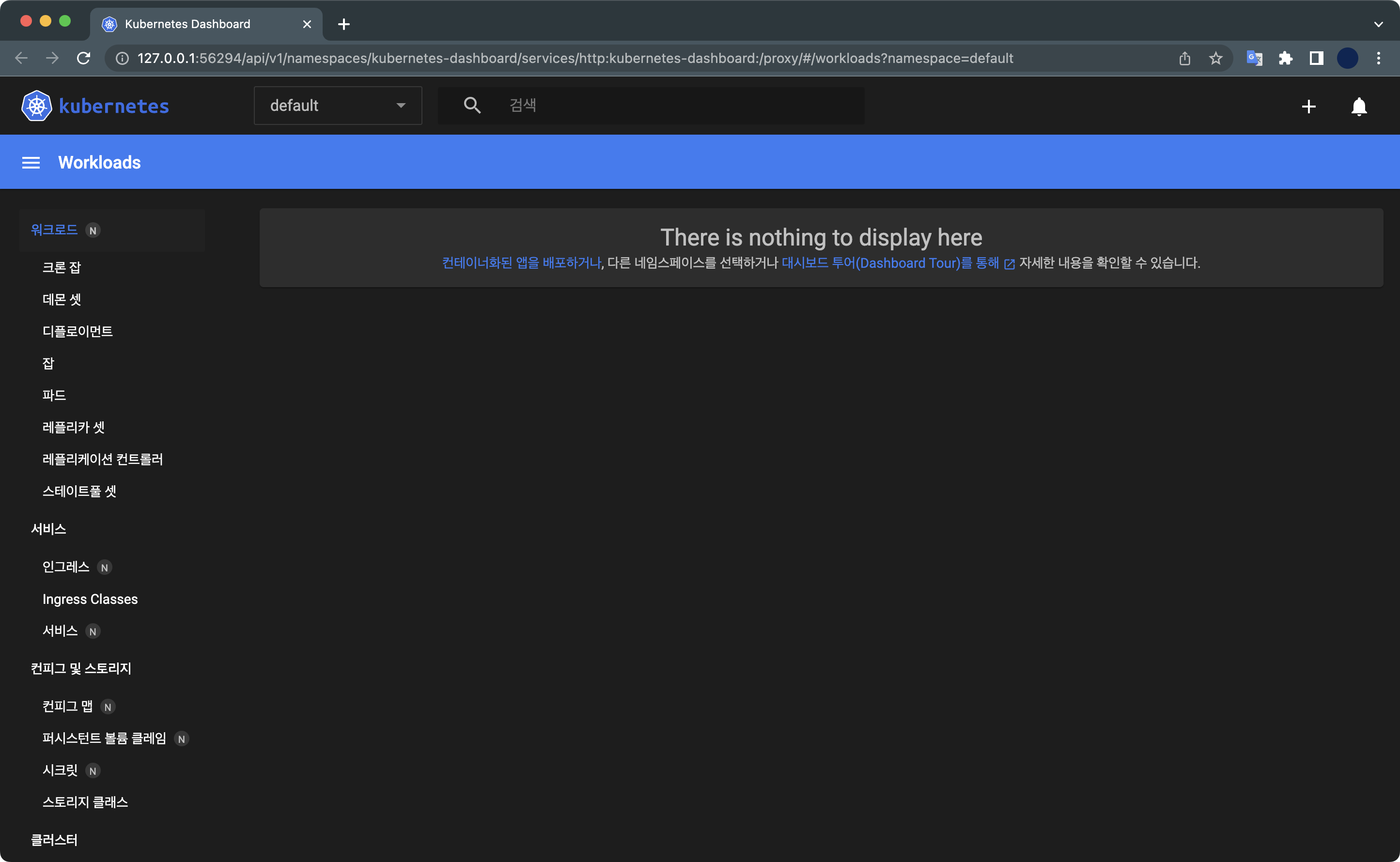1400x862 pixels.
Task: Click the search magnifier icon
Action: click(472, 105)
